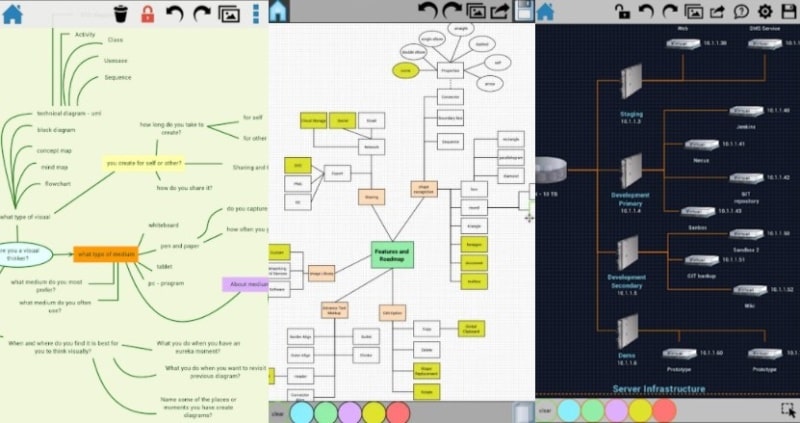Select the Server Infrastructure title text
This screenshot has width=800, height=423.
point(659,389)
